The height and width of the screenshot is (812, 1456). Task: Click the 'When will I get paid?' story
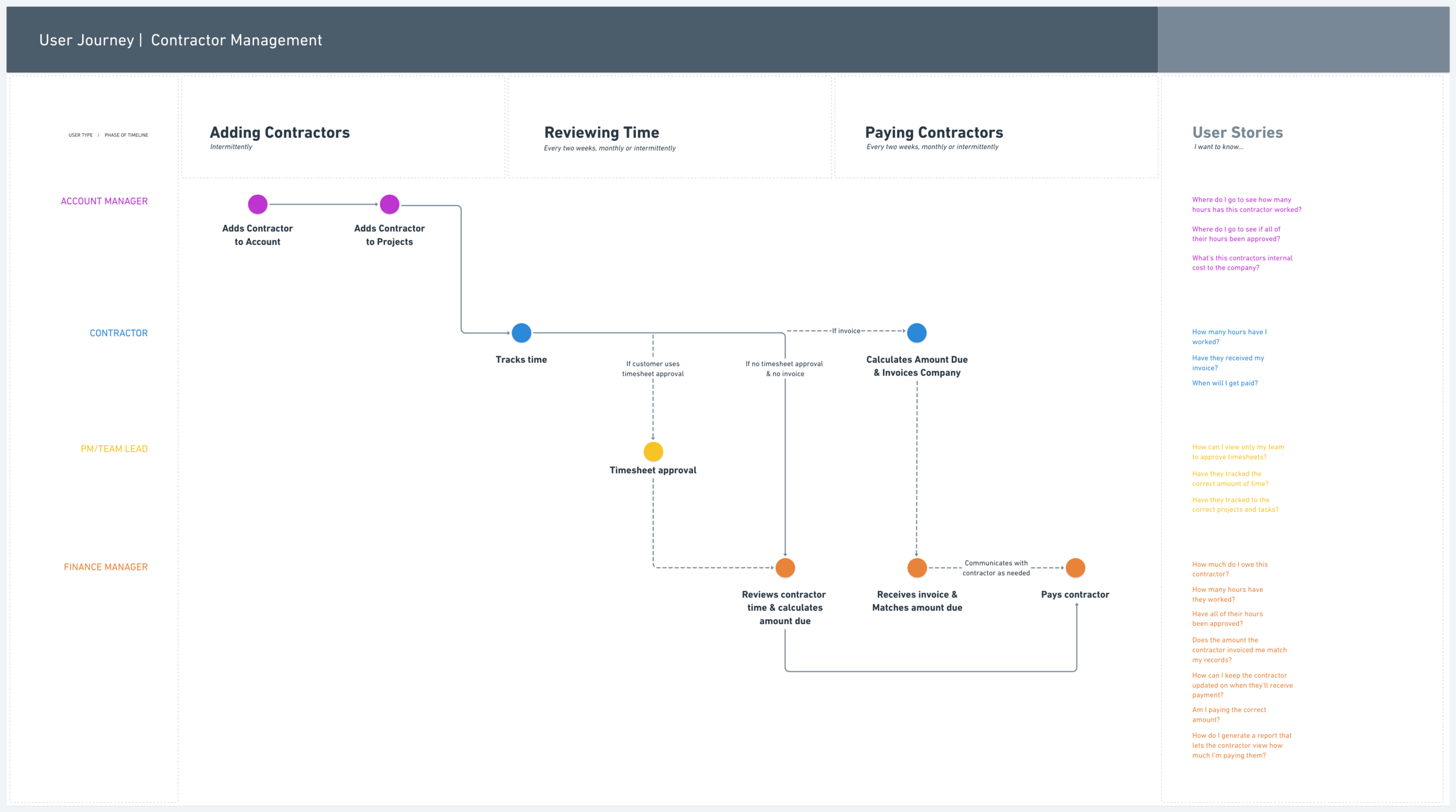click(x=1224, y=383)
